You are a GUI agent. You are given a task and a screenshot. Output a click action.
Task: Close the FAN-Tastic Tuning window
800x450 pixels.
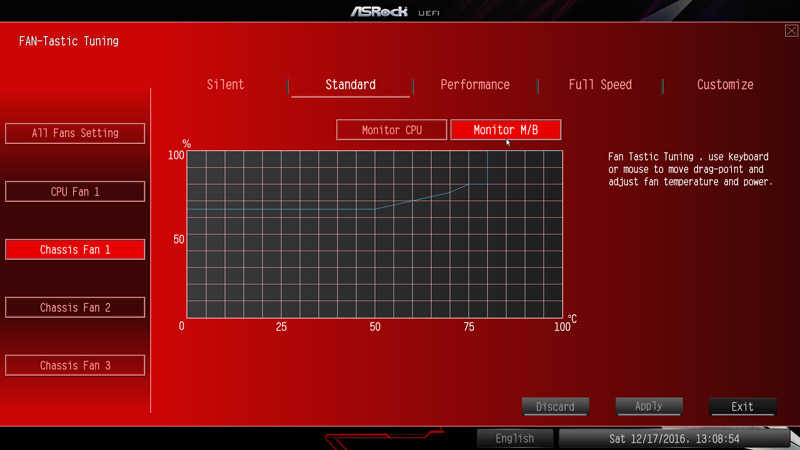pyautogui.click(x=791, y=31)
